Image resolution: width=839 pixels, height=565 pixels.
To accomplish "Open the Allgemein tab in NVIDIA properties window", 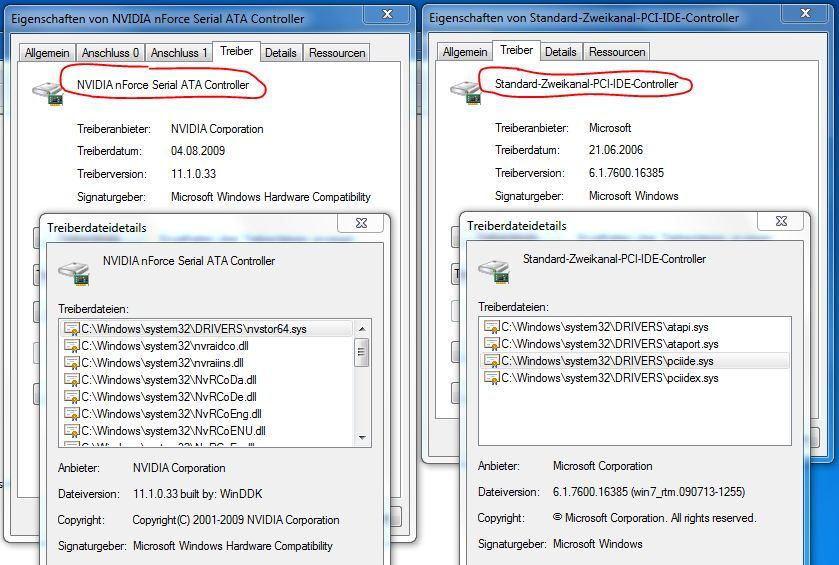I will [47, 53].
